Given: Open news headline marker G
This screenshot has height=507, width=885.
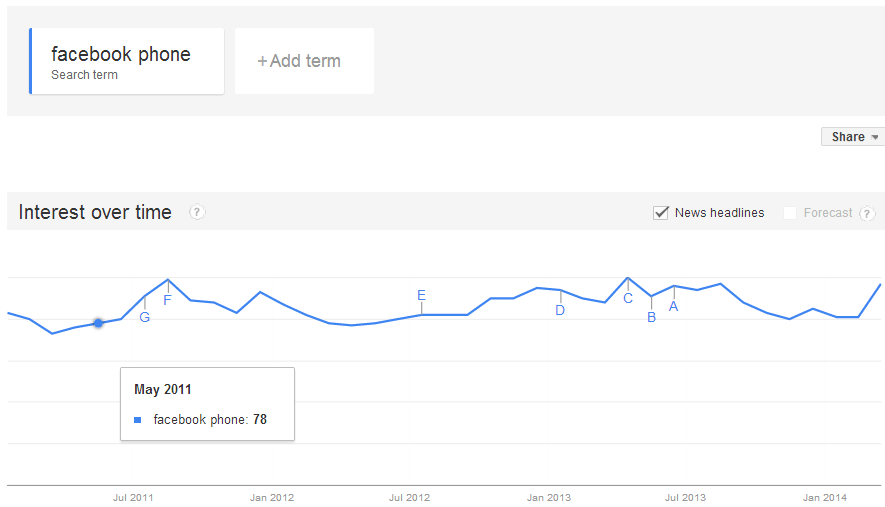Looking at the screenshot, I should [x=144, y=317].
